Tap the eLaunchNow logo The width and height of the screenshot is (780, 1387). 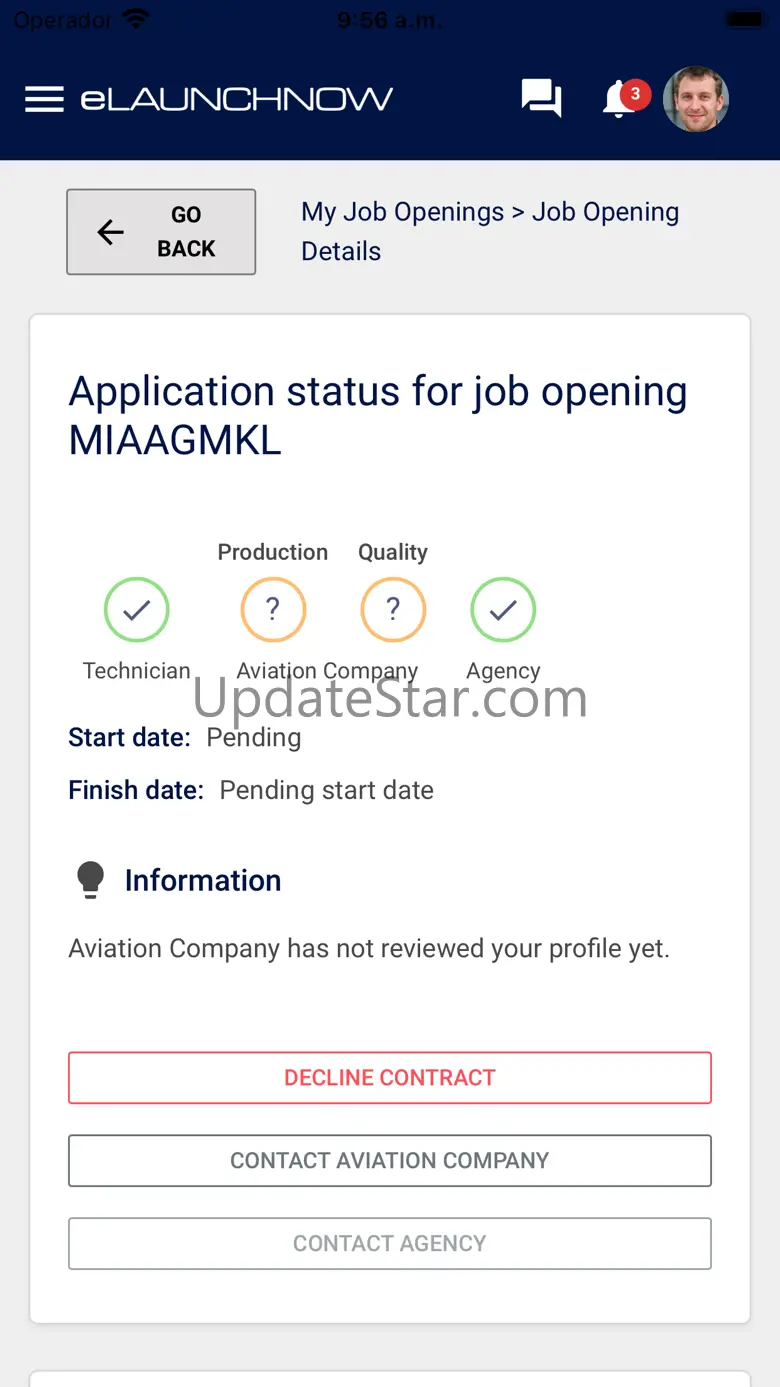coord(237,99)
